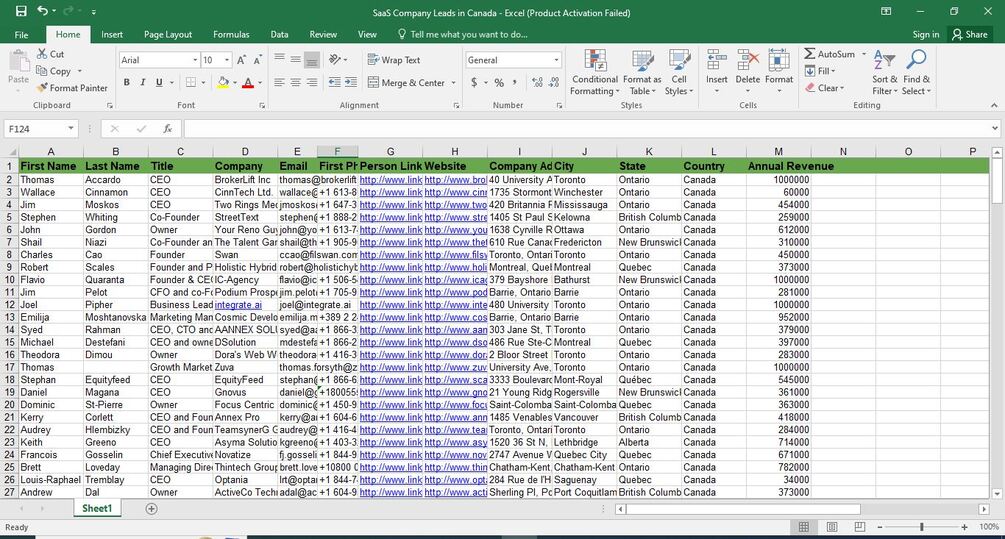Open Cell Styles gallery
Viewport: 1005px width, 539px height.
point(679,72)
